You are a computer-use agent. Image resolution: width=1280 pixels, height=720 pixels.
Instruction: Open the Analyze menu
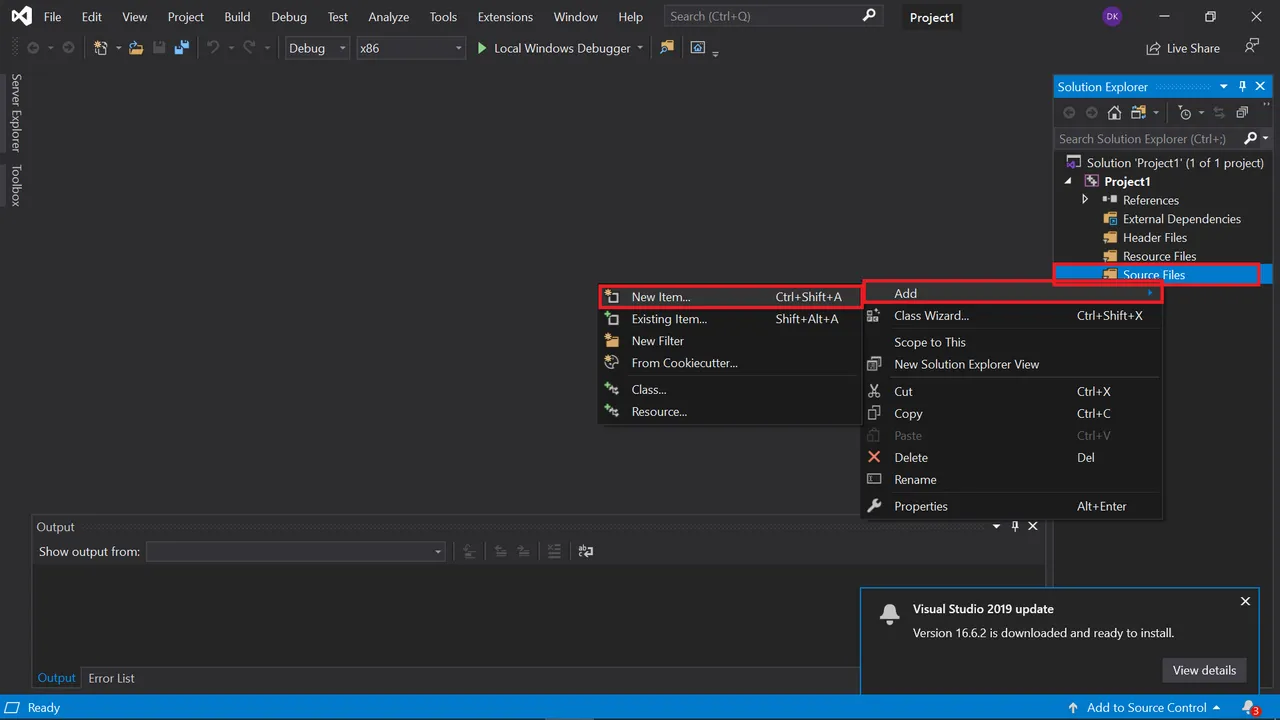point(388,17)
